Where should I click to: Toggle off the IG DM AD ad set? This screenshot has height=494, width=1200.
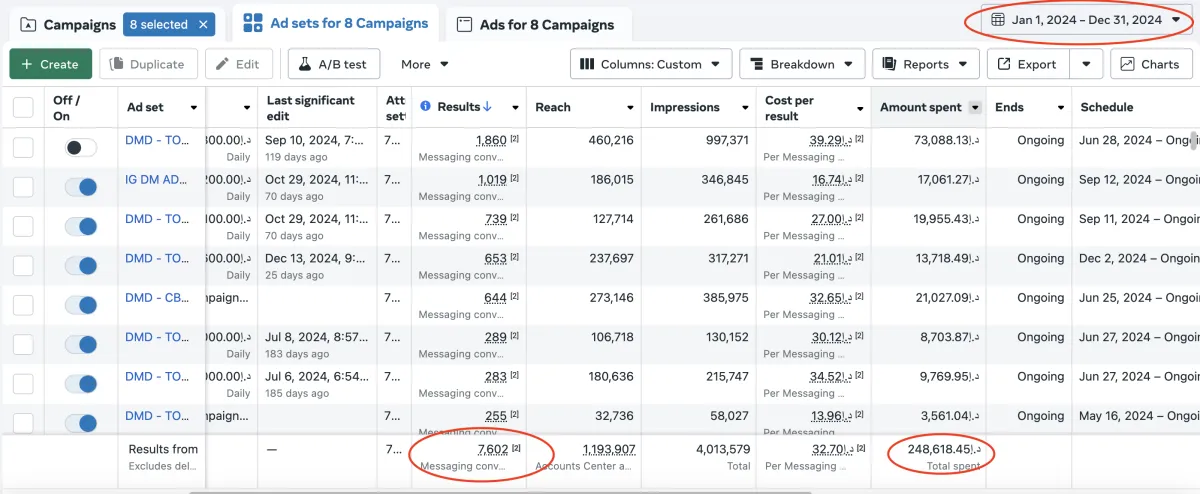[81, 187]
